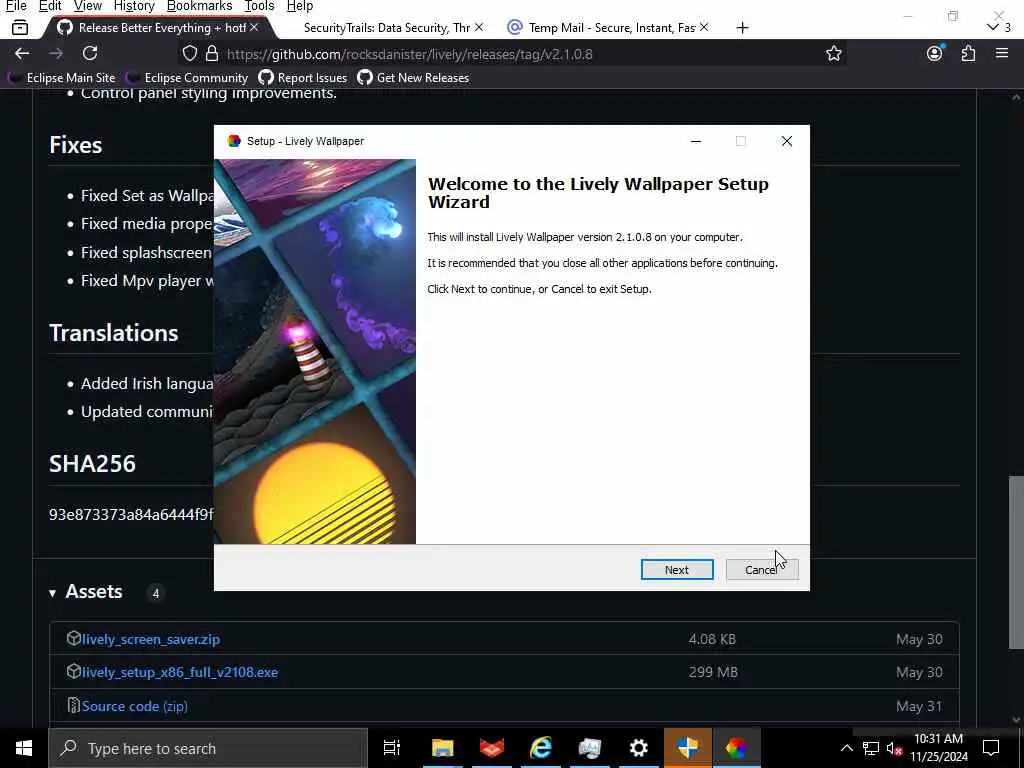Image resolution: width=1024 pixels, height=768 pixels.
Task: Click the network icon in system tray
Action: [x=871, y=748]
